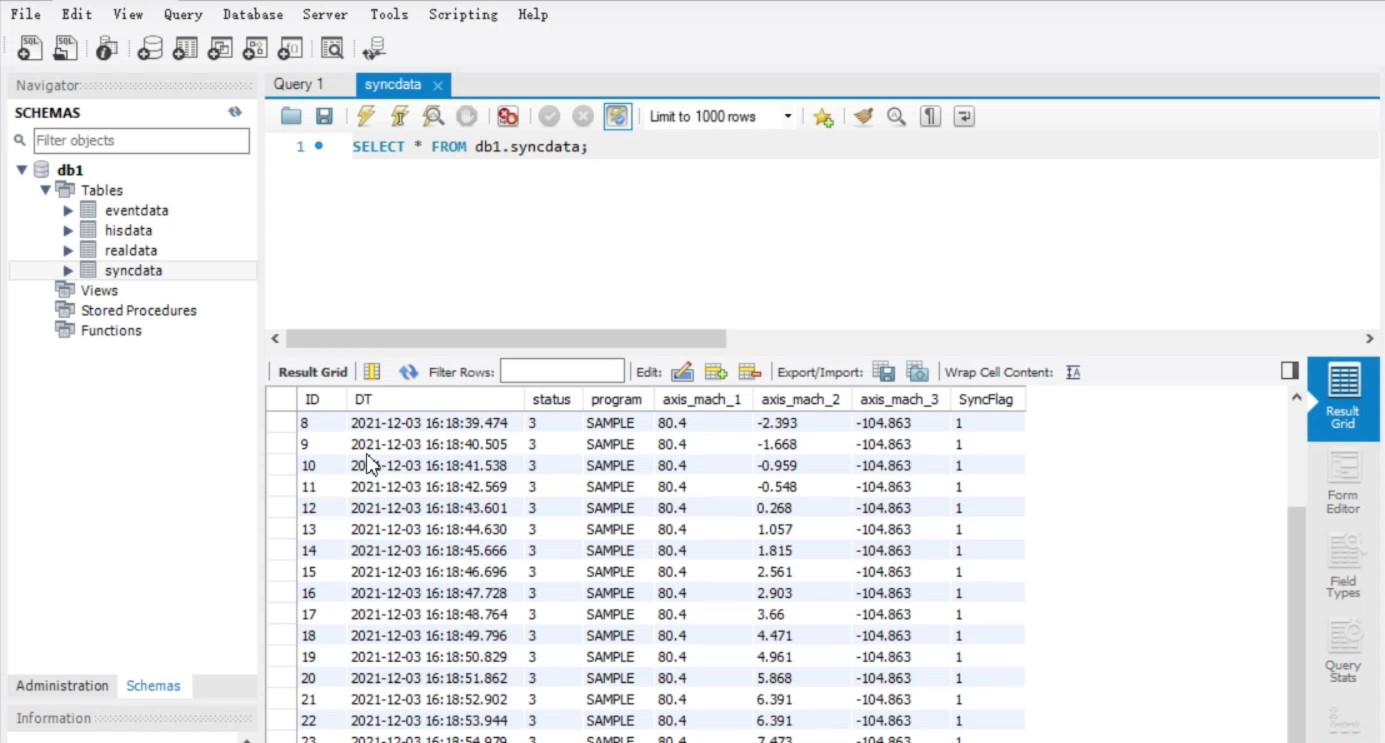Toggle autocommit mode button
The height and width of the screenshot is (743, 1385).
tap(618, 117)
